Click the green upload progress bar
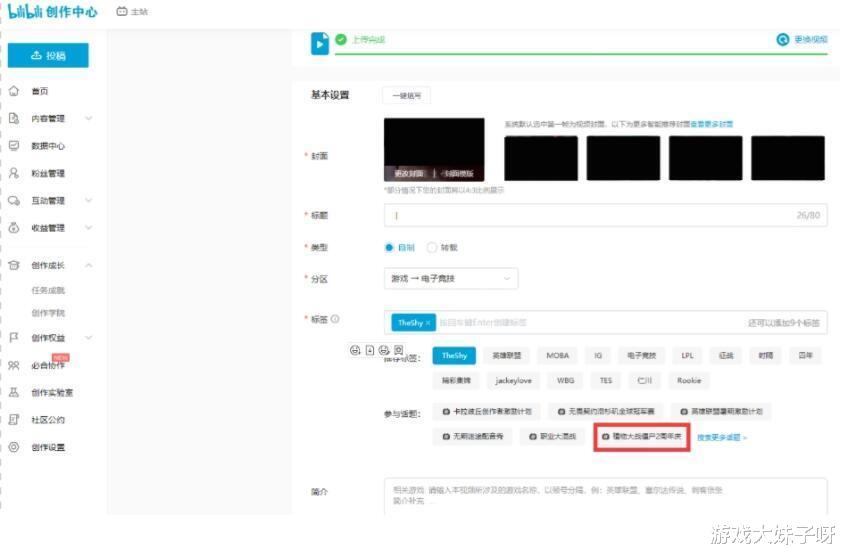Image resolution: width=846 pixels, height=559 pixels. (581, 54)
